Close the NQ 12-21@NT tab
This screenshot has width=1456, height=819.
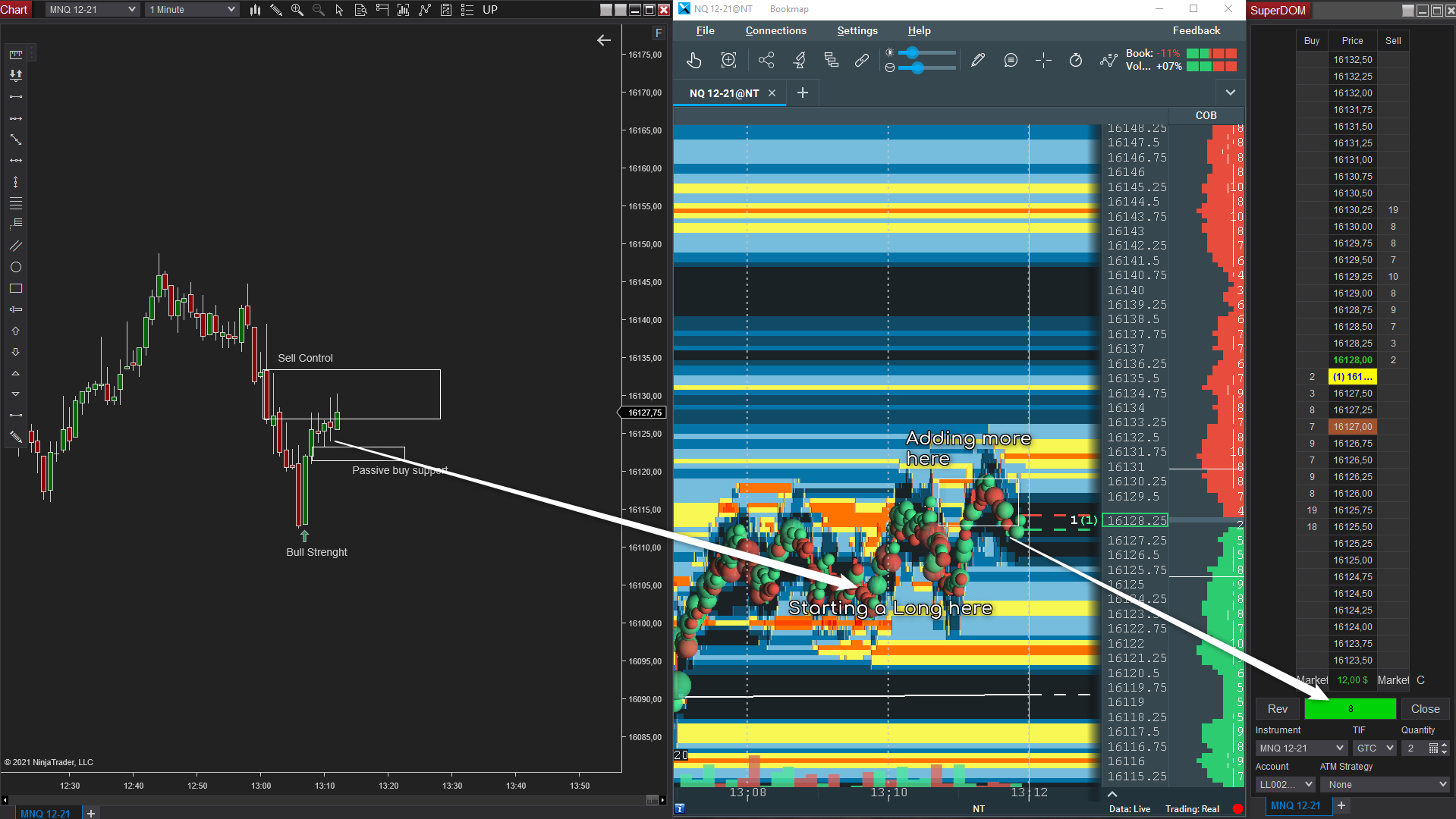click(x=772, y=93)
